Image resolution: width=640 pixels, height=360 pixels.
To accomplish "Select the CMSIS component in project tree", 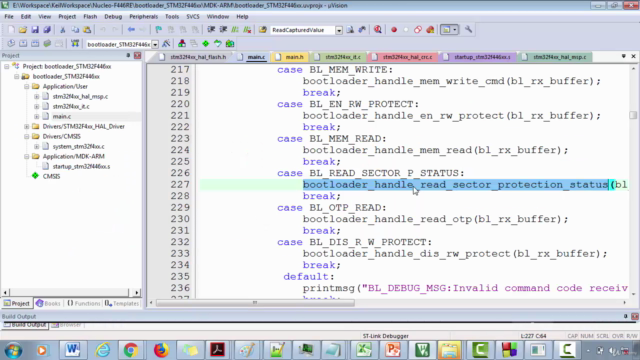I will click(x=51, y=176).
